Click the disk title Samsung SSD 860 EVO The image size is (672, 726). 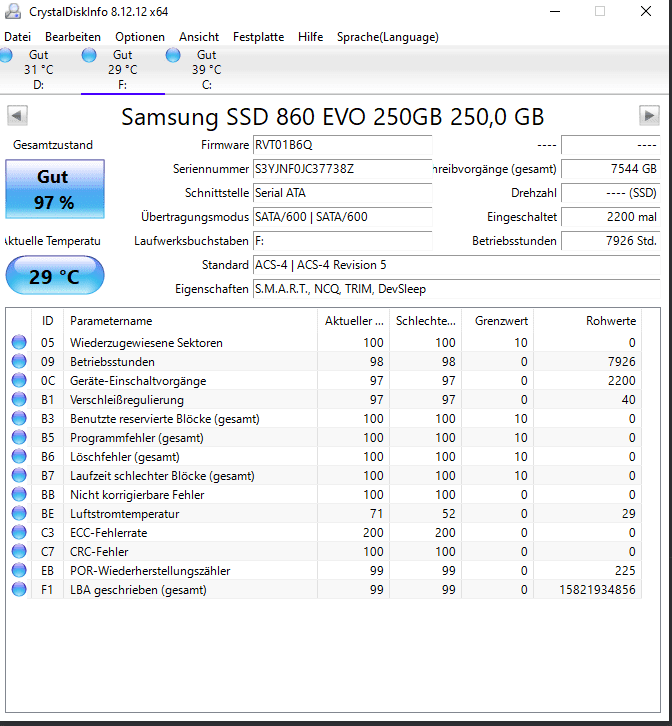point(333,117)
